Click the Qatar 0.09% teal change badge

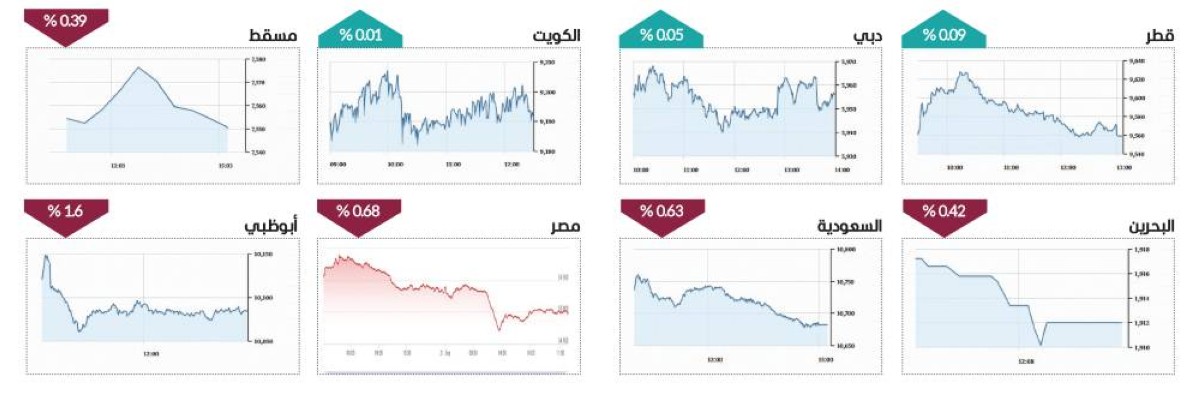click(944, 35)
